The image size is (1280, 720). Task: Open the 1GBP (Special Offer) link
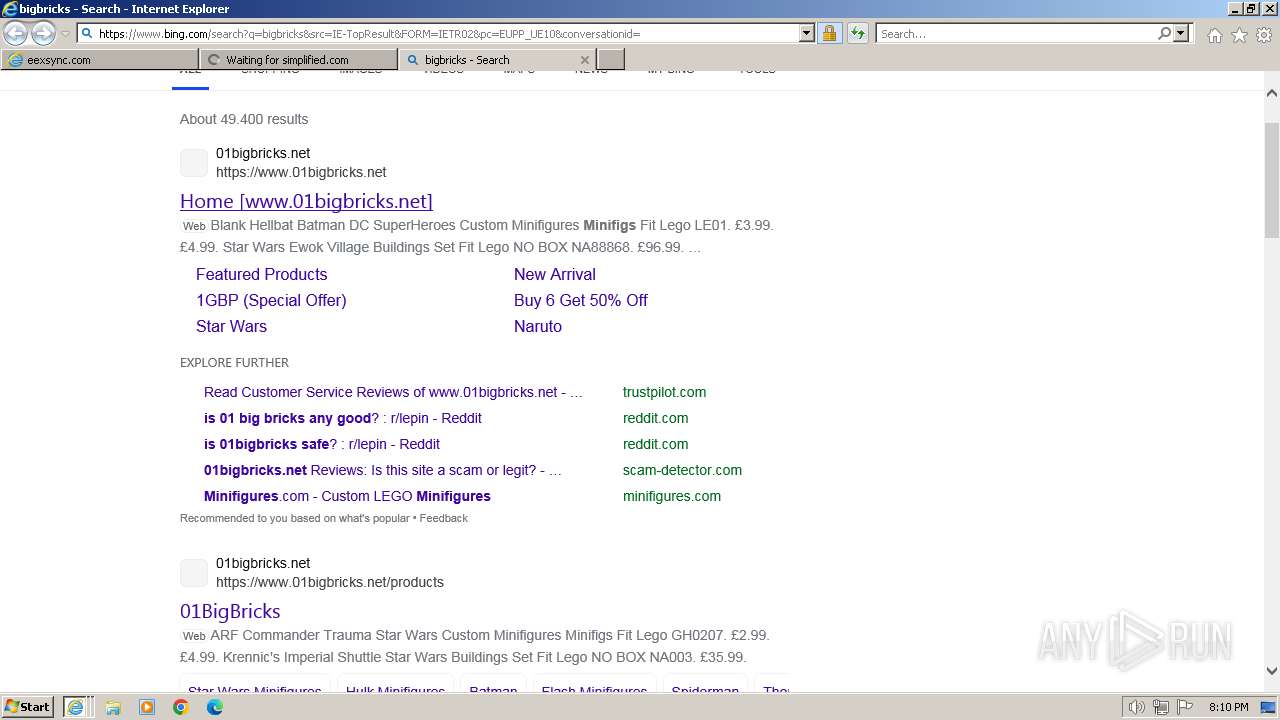(x=271, y=300)
